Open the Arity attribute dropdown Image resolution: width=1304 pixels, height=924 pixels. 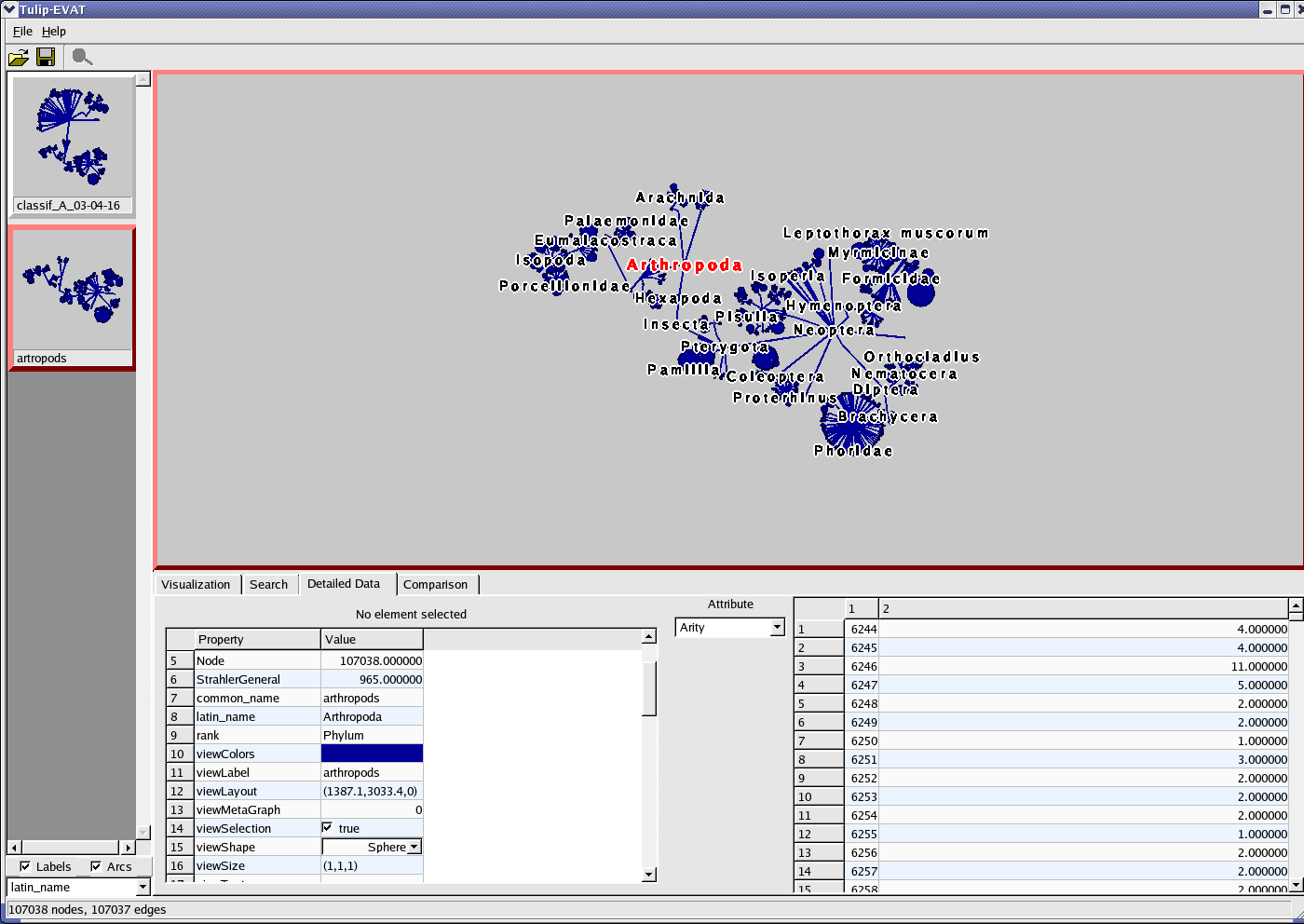[777, 628]
